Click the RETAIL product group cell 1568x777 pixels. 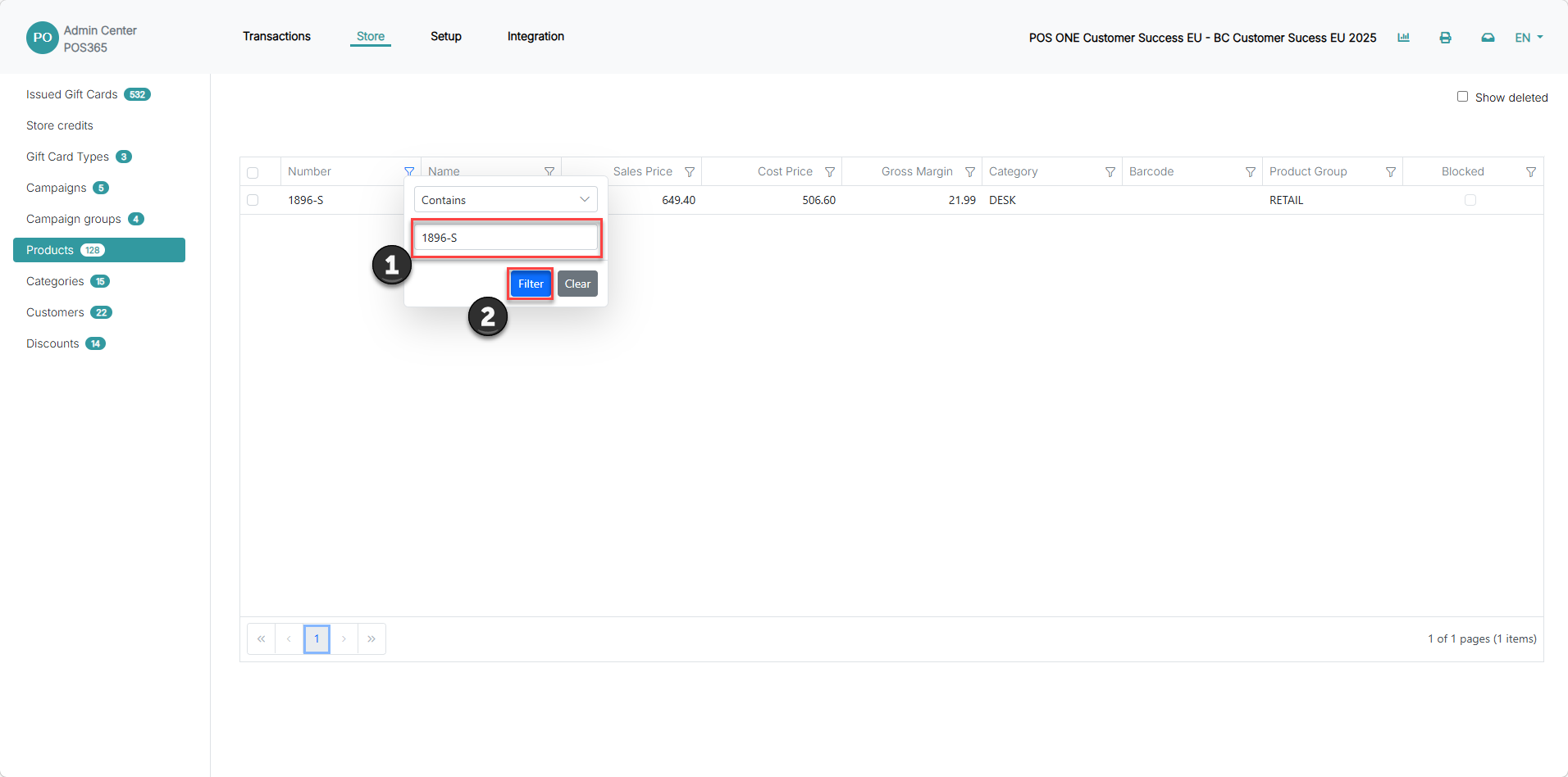click(x=1286, y=200)
